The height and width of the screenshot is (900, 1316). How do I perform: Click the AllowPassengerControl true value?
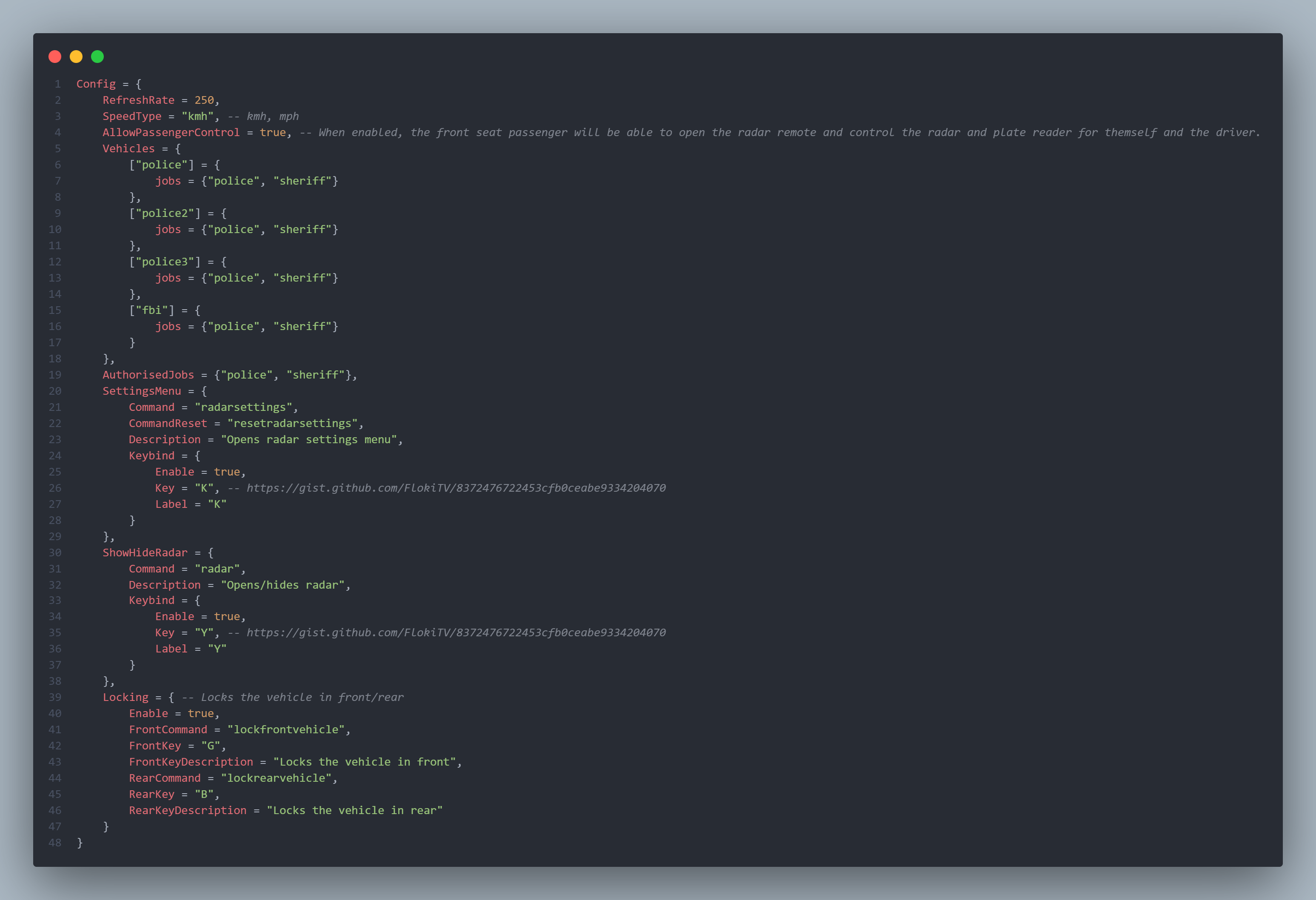coord(272,133)
